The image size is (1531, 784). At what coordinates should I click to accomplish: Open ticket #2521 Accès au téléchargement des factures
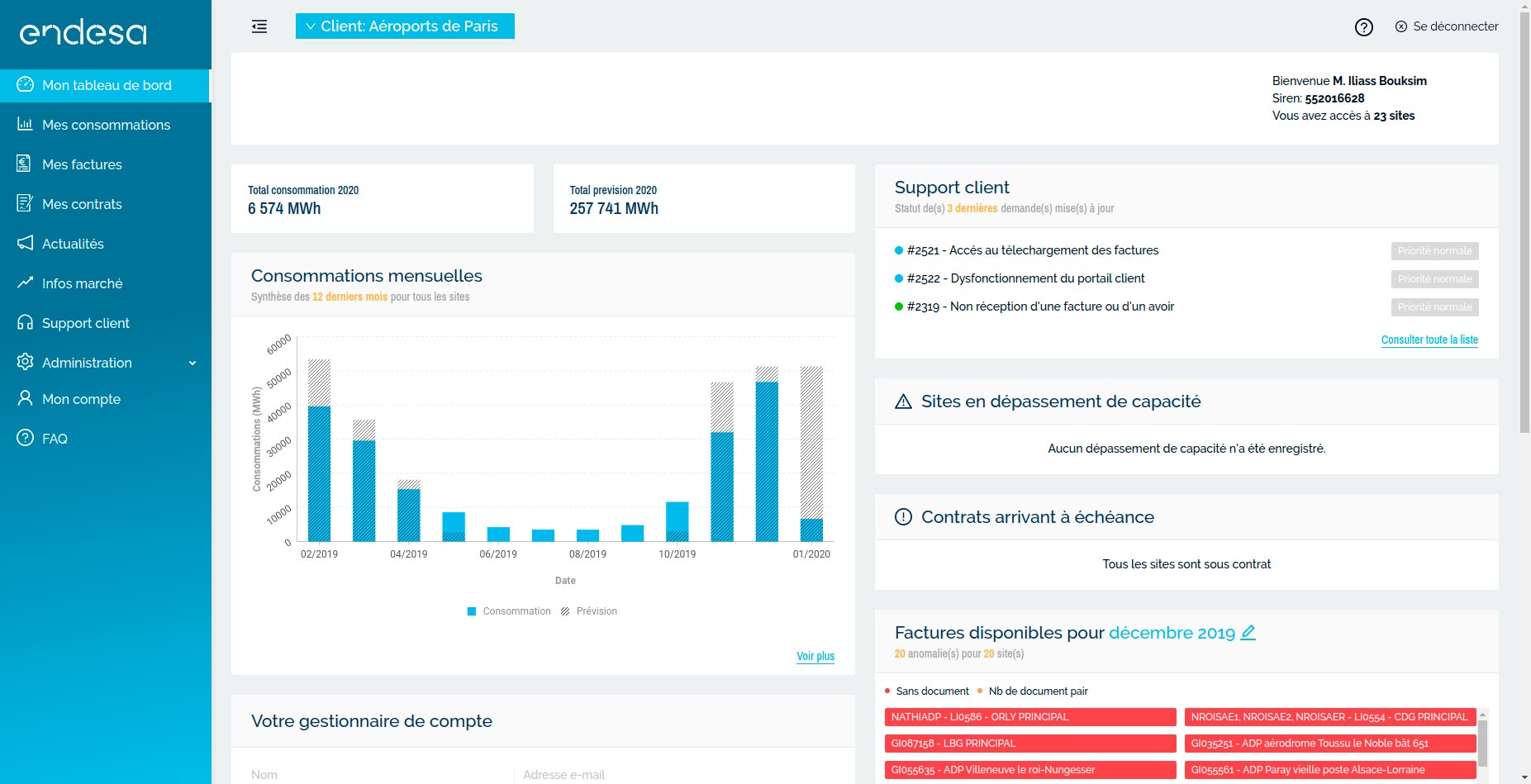1033,250
